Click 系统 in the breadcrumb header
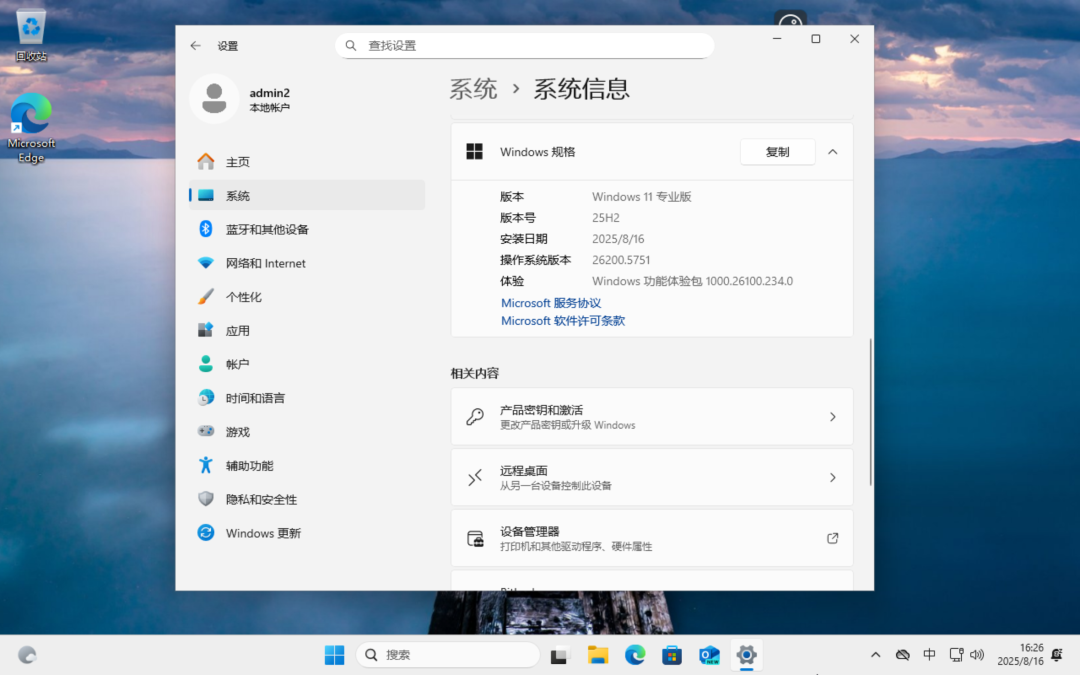The image size is (1080, 675). pos(474,89)
